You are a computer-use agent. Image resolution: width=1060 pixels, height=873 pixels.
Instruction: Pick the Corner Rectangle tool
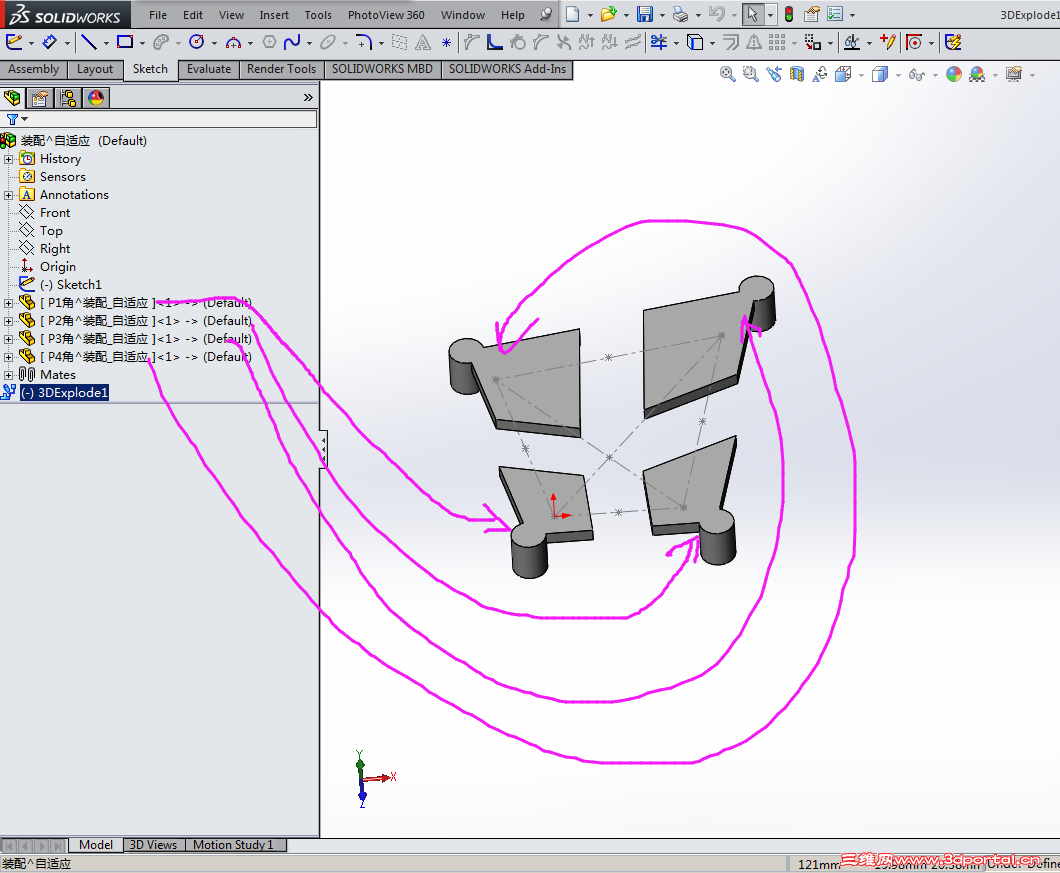click(x=125, y=42)
